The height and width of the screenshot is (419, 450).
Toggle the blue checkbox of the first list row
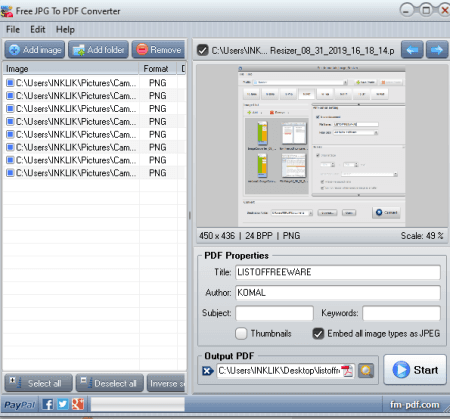click(10, 83)
